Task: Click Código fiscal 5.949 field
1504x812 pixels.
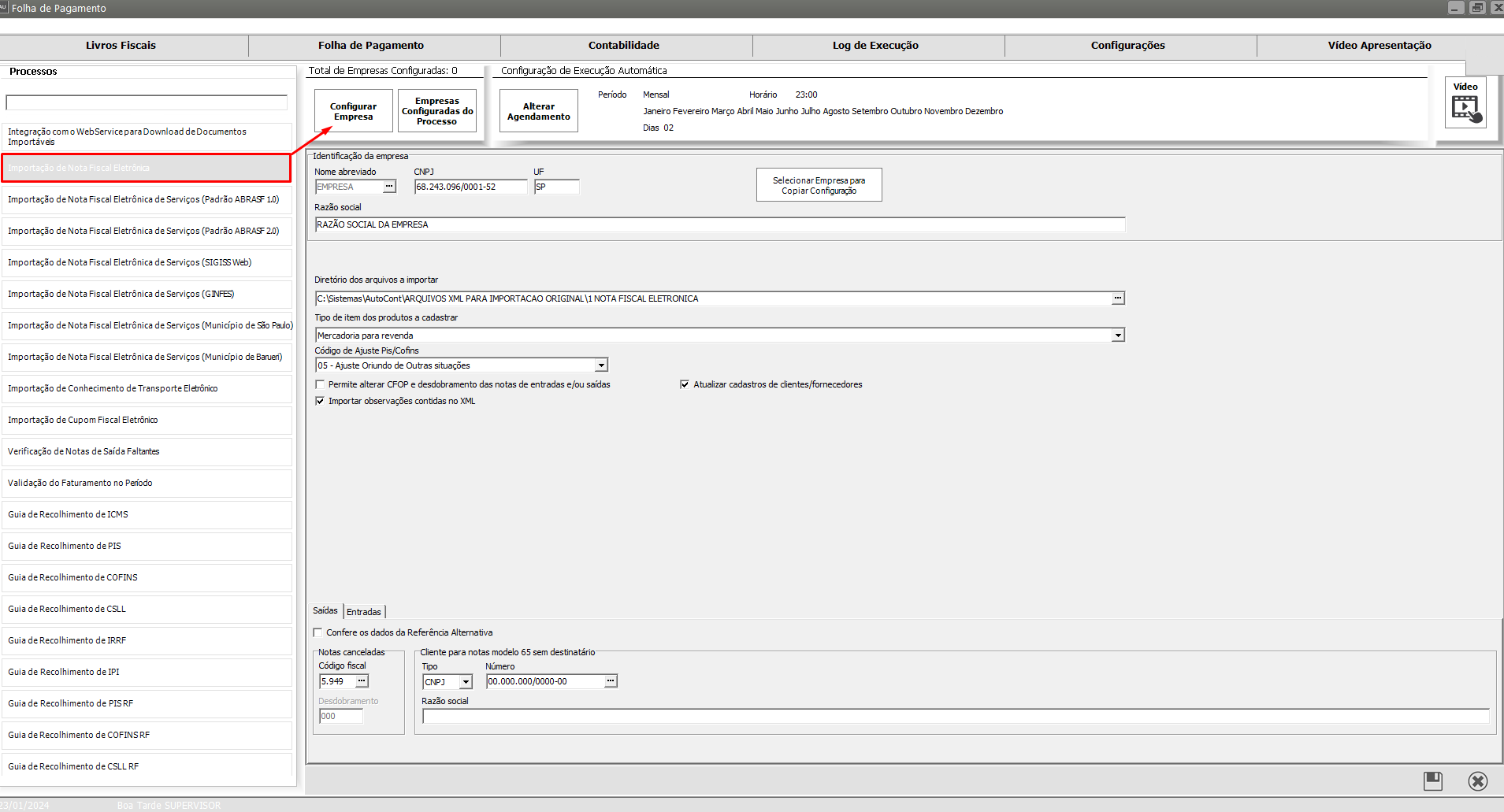Action: click(337, 681)
